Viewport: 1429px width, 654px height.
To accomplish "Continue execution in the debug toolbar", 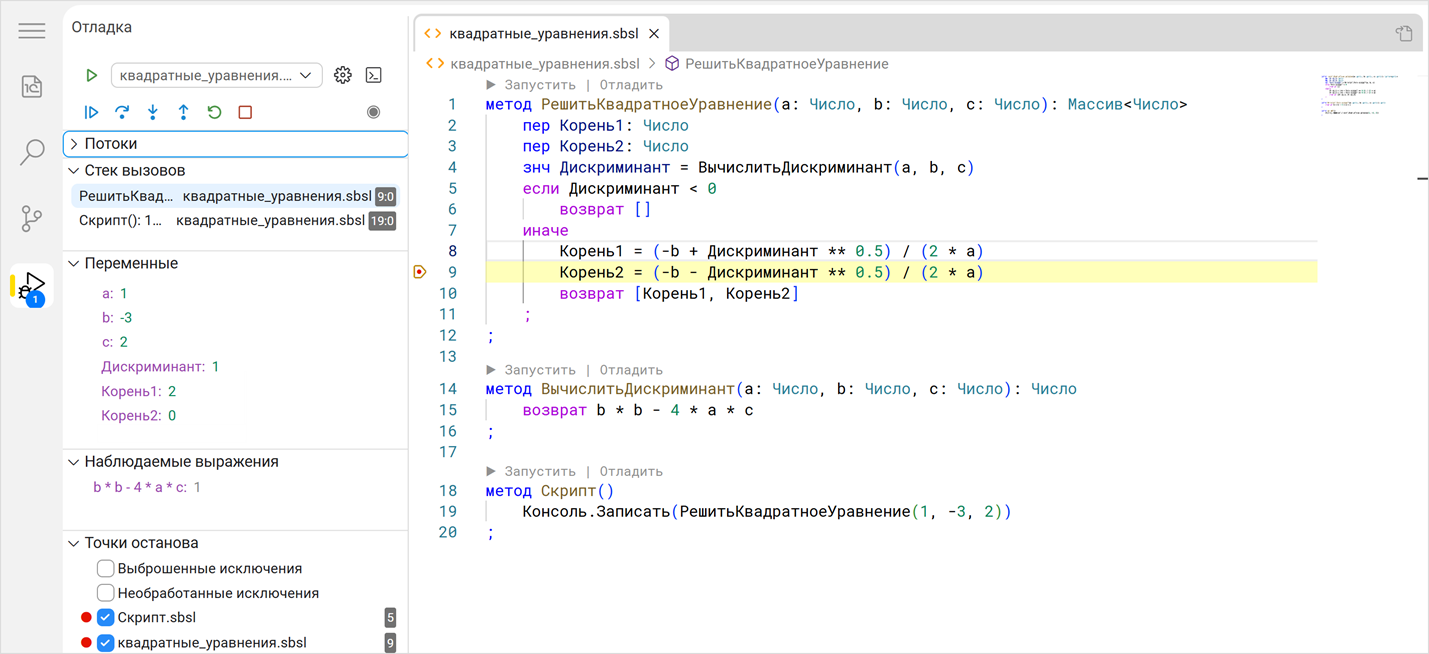I will pyautogui.click(x=91, y=112).
